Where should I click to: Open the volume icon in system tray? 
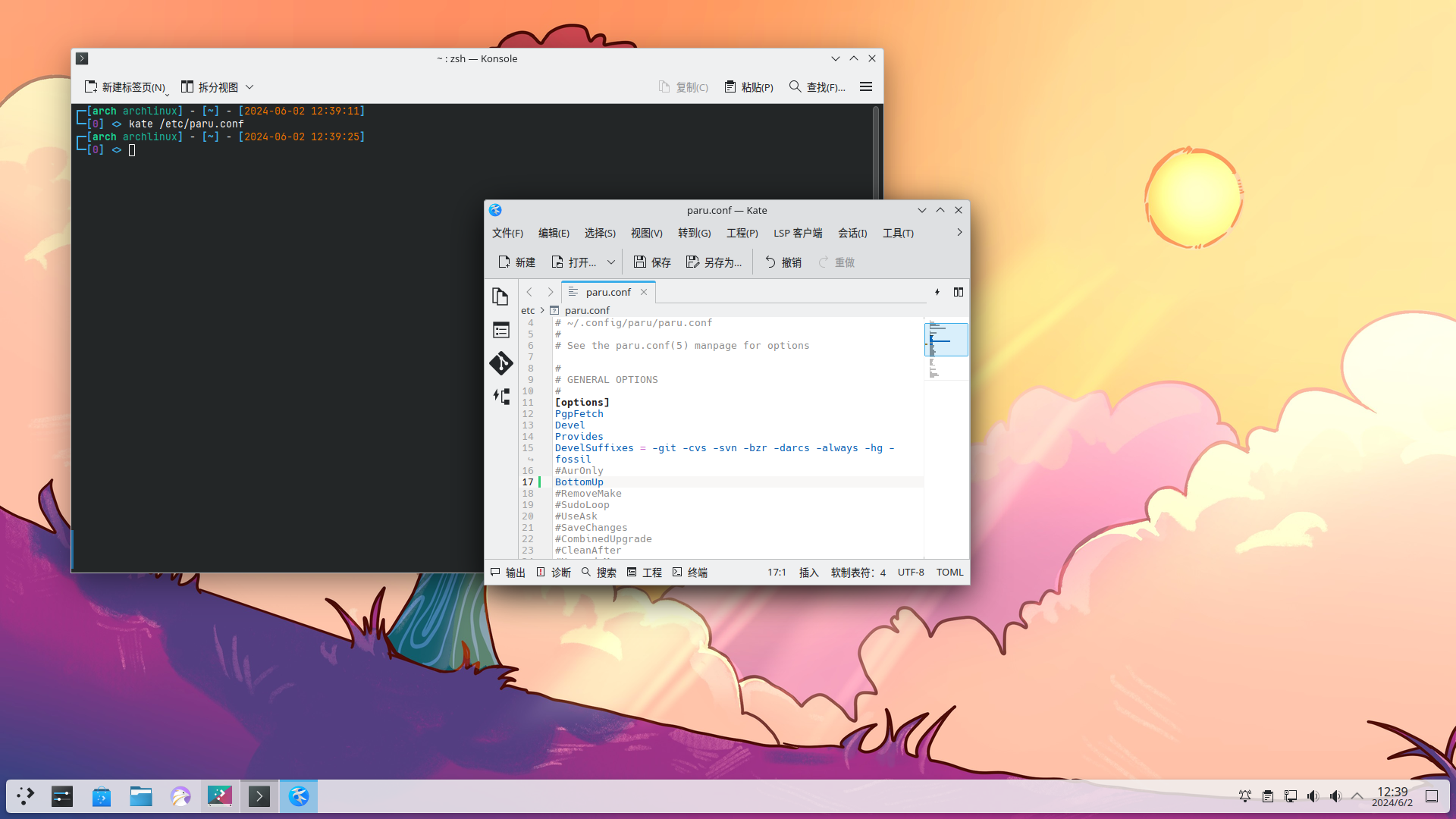(x=1313, y=796)
